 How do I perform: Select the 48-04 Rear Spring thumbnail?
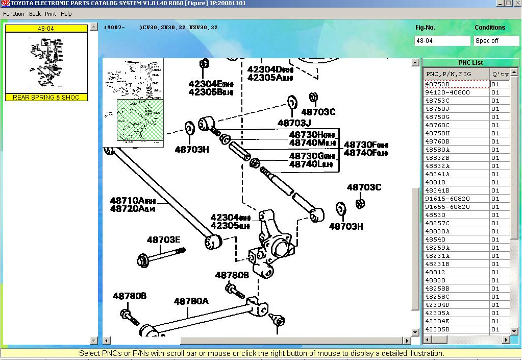(46, 62)
